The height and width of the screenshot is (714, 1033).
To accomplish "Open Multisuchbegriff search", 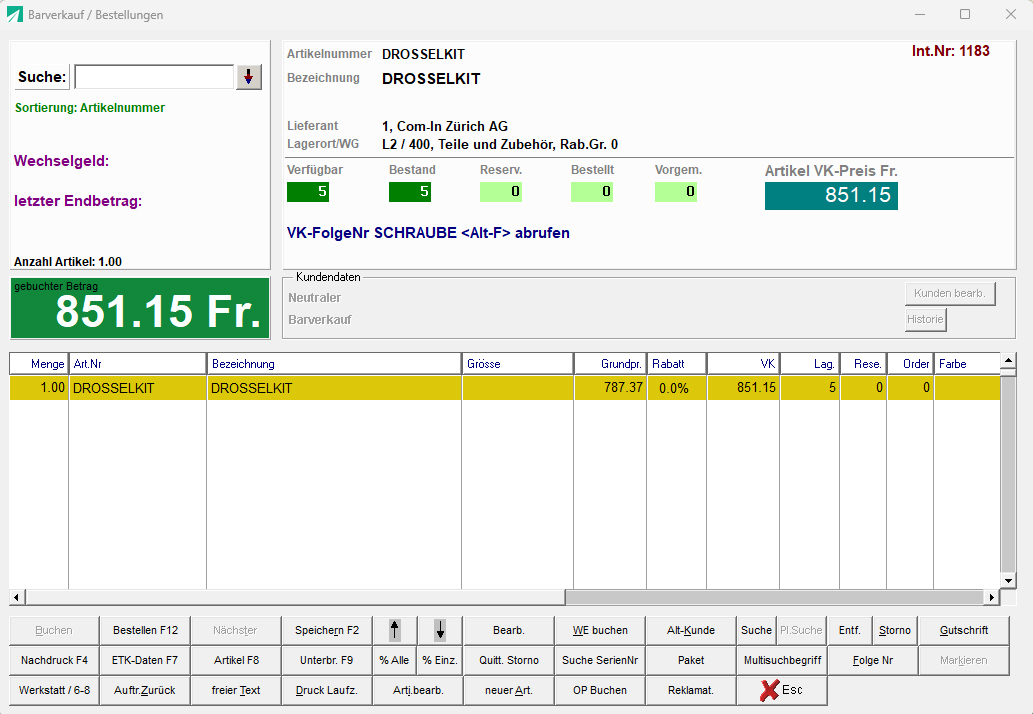I will (782, 660).
